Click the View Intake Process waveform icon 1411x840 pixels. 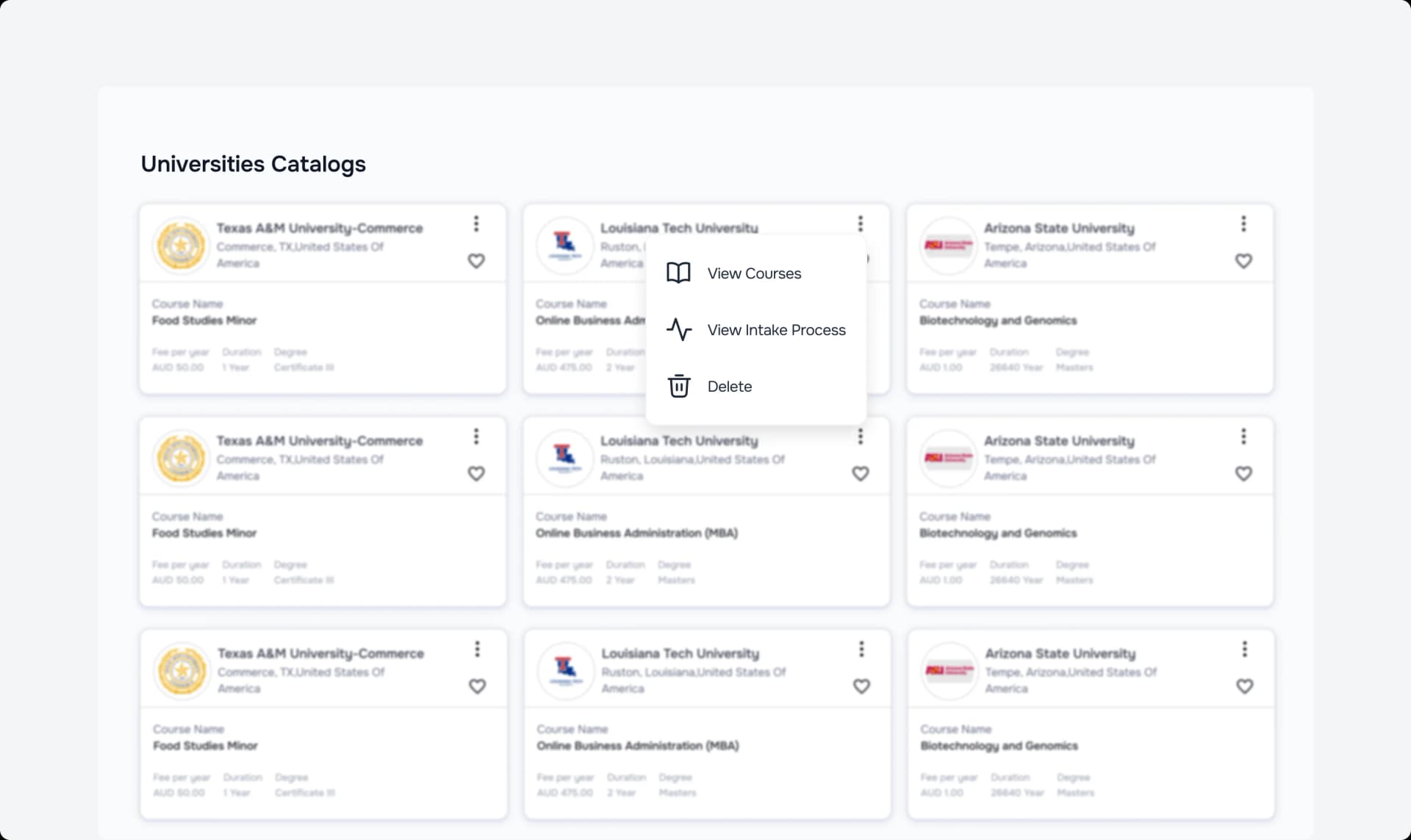click(678, 330)
